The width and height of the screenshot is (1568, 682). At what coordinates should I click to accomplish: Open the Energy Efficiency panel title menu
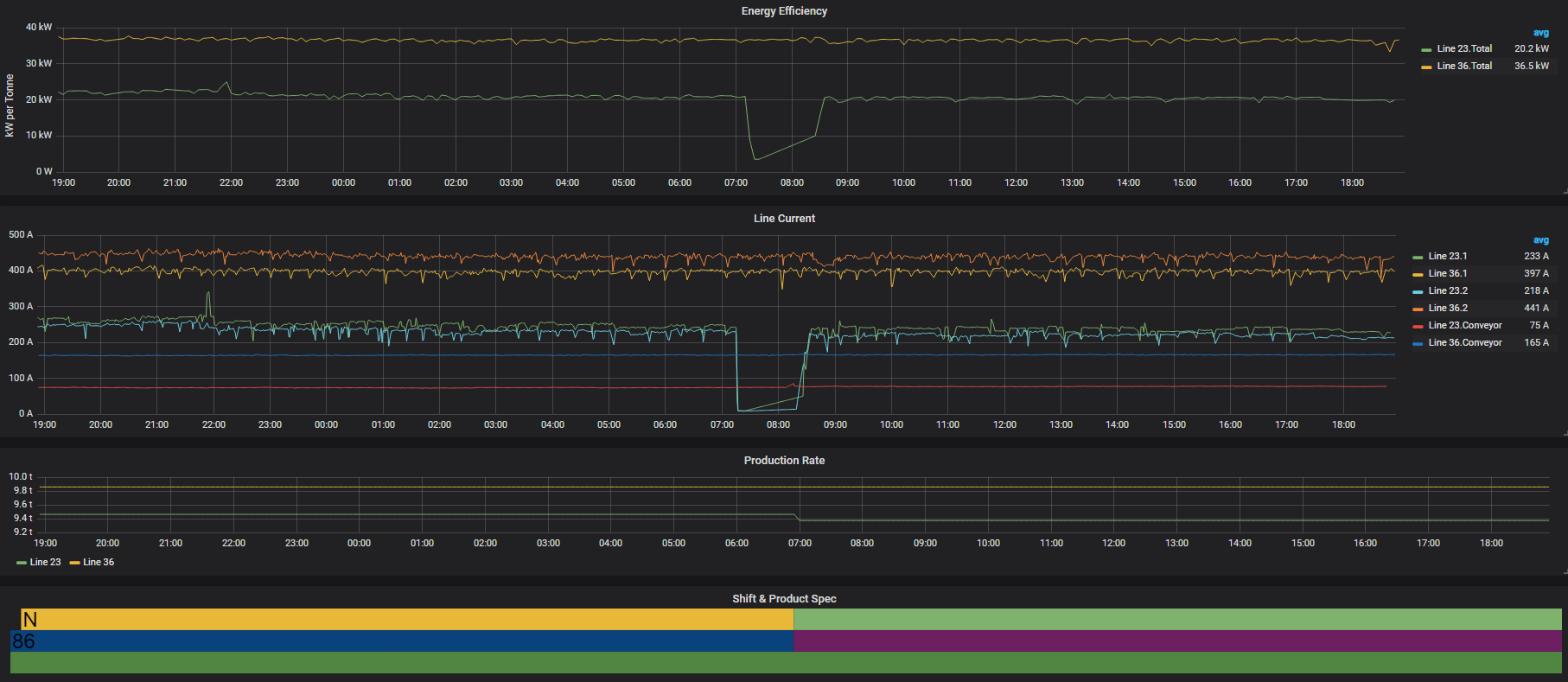point(783,11)
